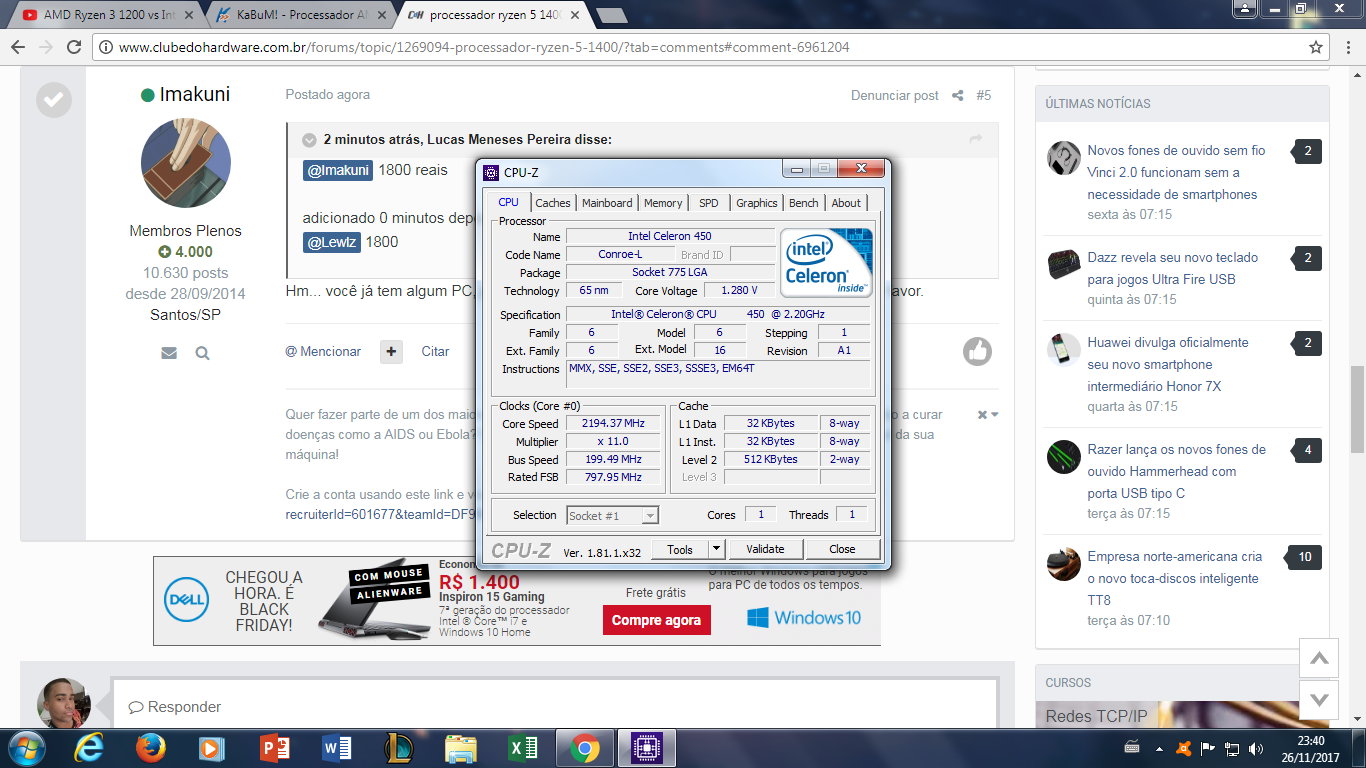1366x768 pixels.
Task: Open the Windows Start menu
Action: click(25, 748)
